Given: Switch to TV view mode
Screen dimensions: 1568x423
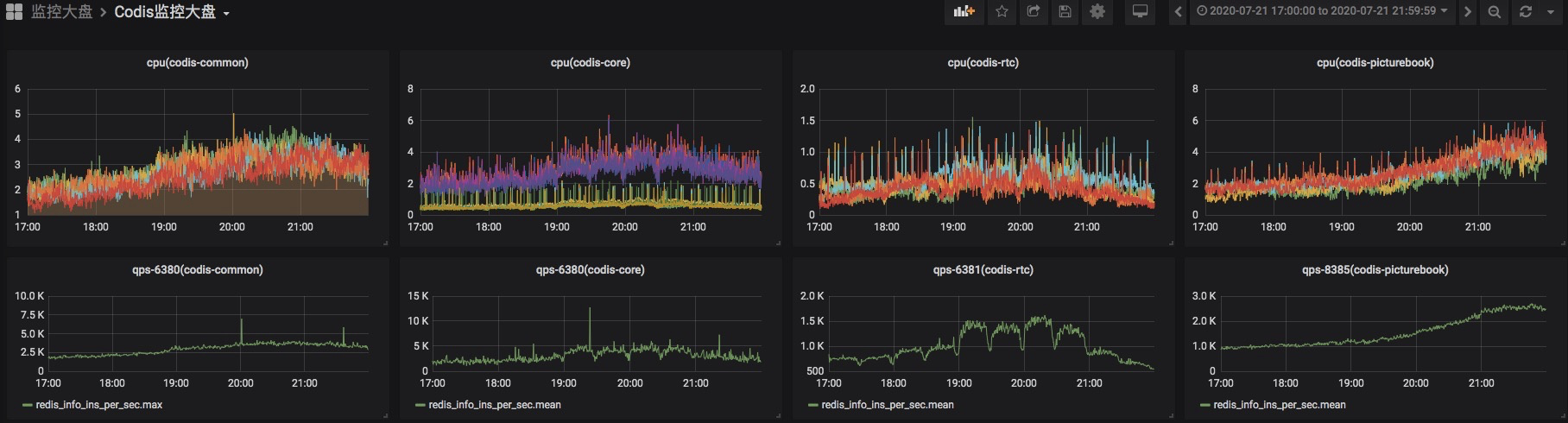Looking at the screenshot, I should (1140, 12).
